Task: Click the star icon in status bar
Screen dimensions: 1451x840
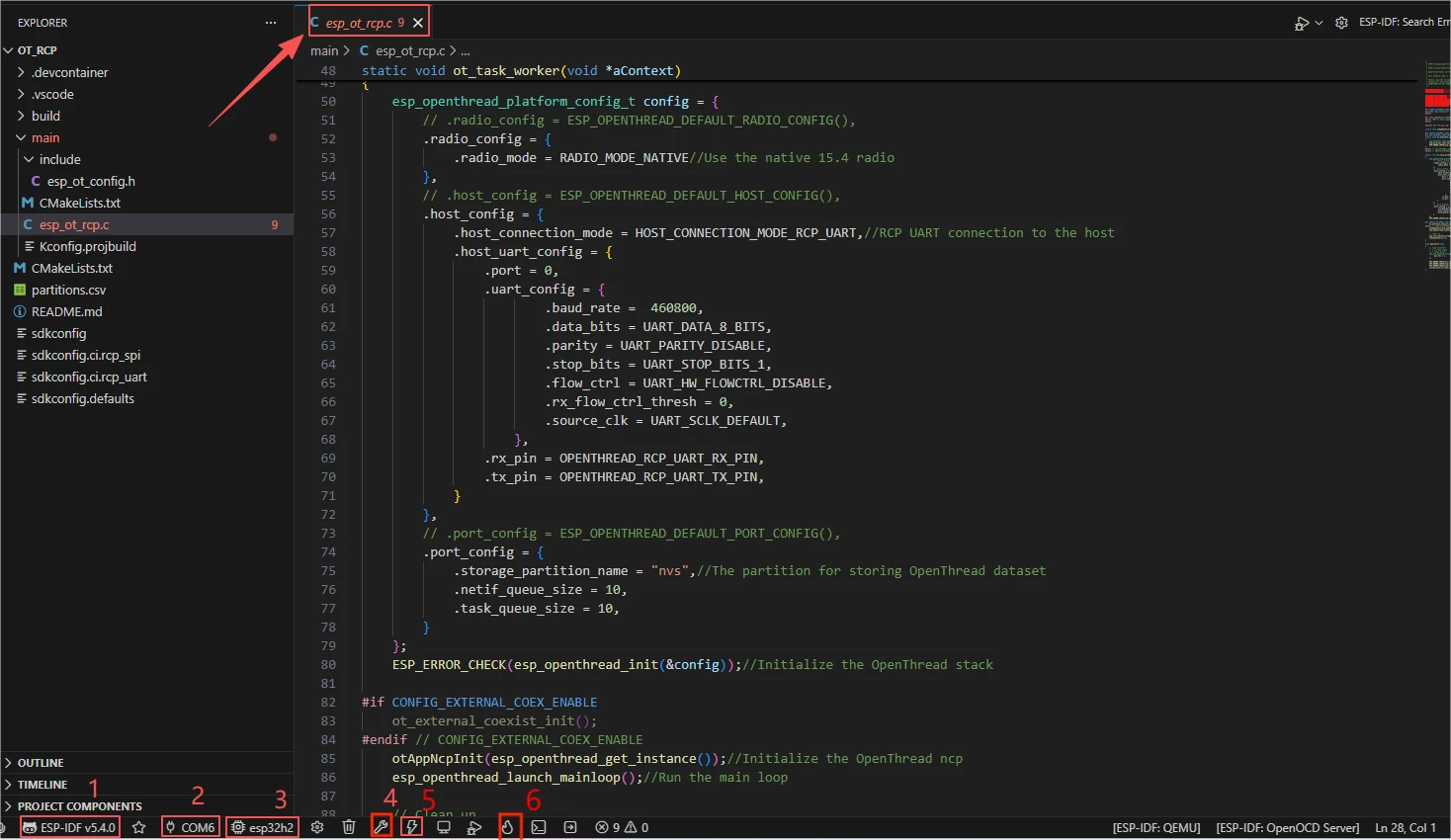Action: point(139,827)
